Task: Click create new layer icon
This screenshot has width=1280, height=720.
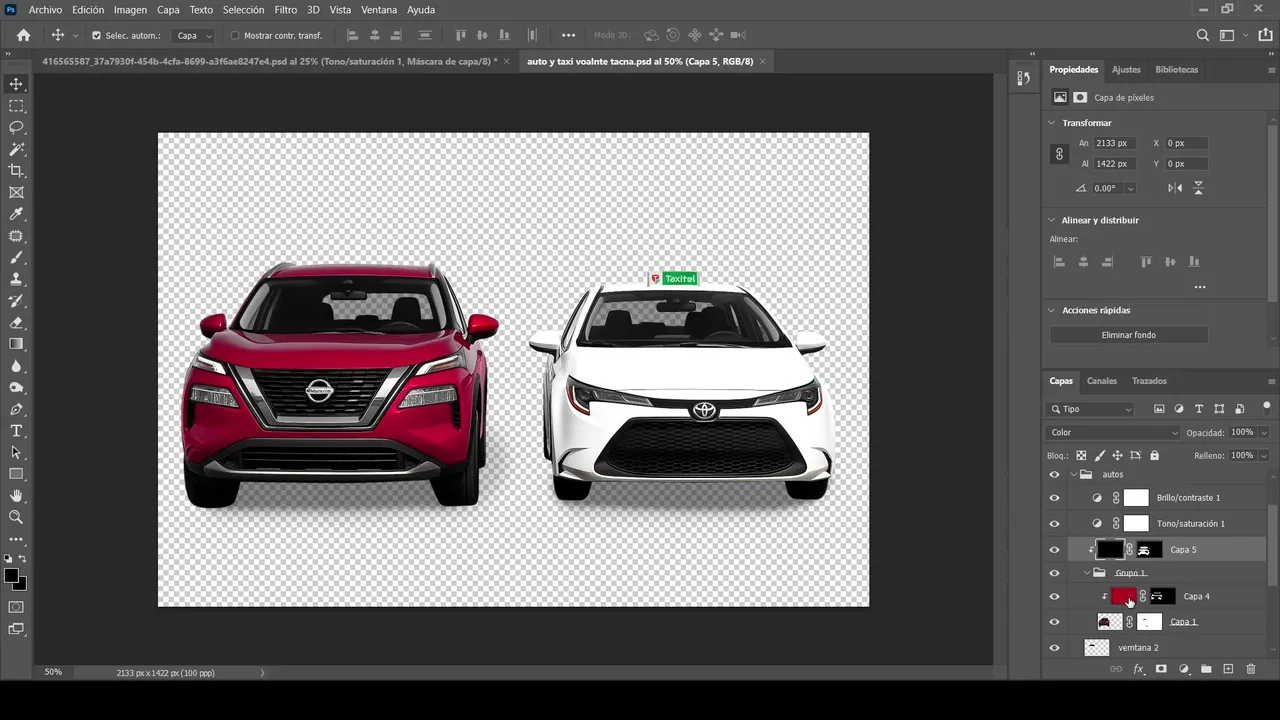Action: pyautogui.click(x=1228, y=669)
